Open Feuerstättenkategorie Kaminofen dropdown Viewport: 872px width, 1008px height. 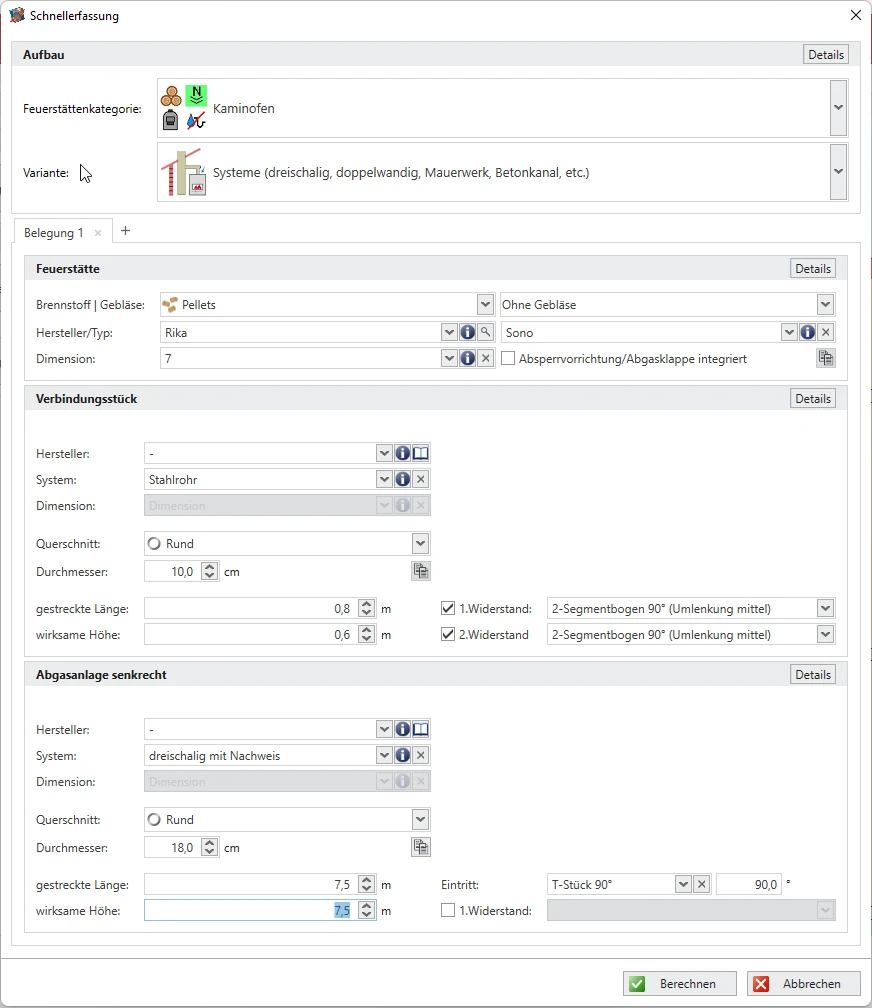(838, 108)
